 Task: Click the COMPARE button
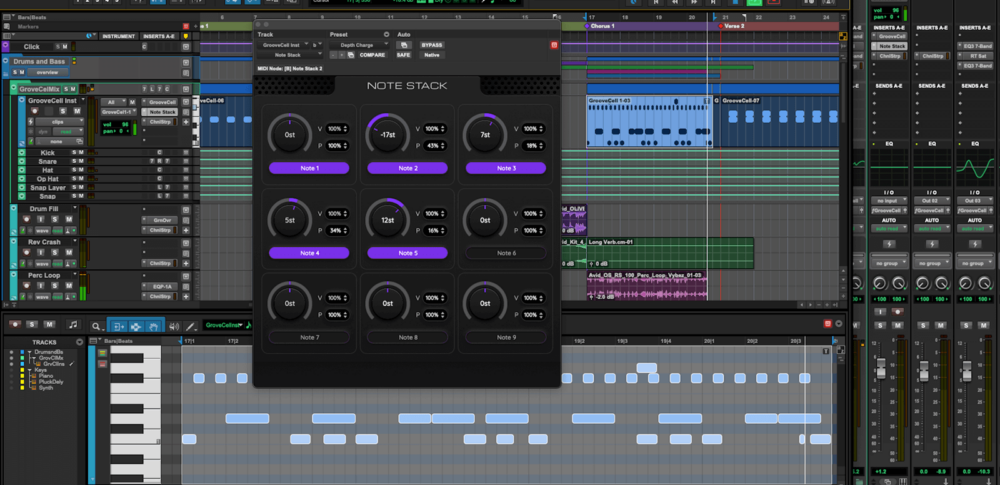tap(372, 55)
